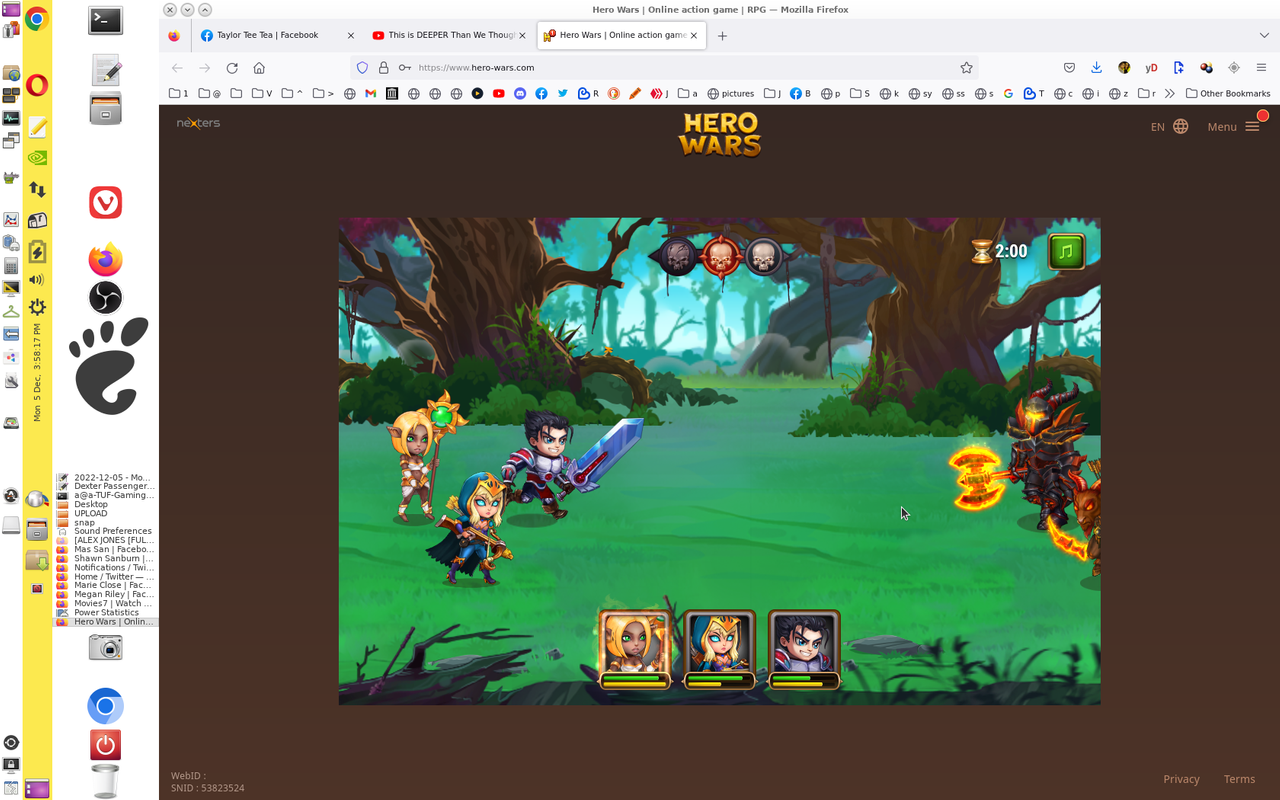Image resolution: width=1280 pixels, height=800 pixels.
Task: Click the first gray skull wave indicator
Action: point(677,257)
